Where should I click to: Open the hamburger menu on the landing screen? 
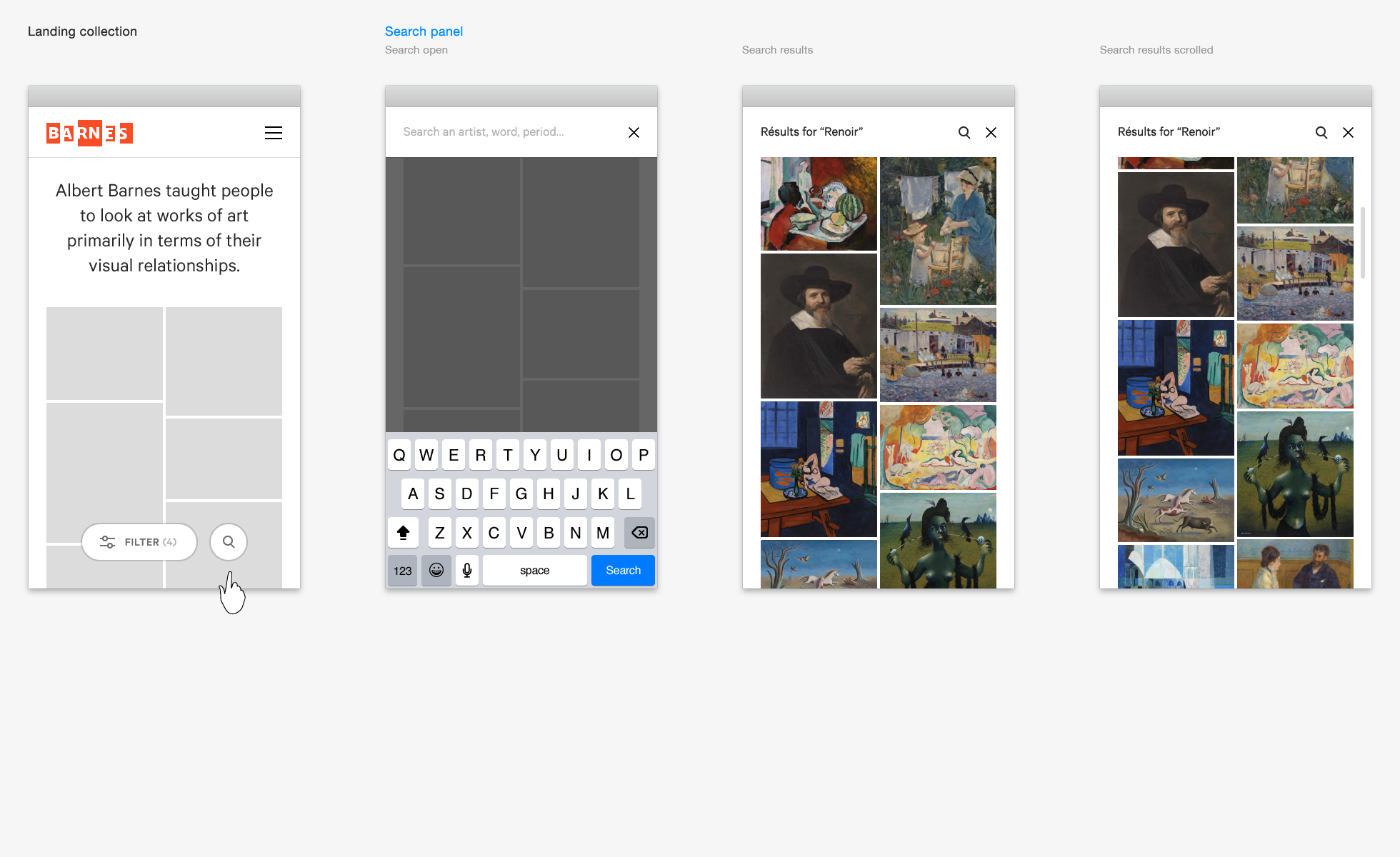coord(274,133)
